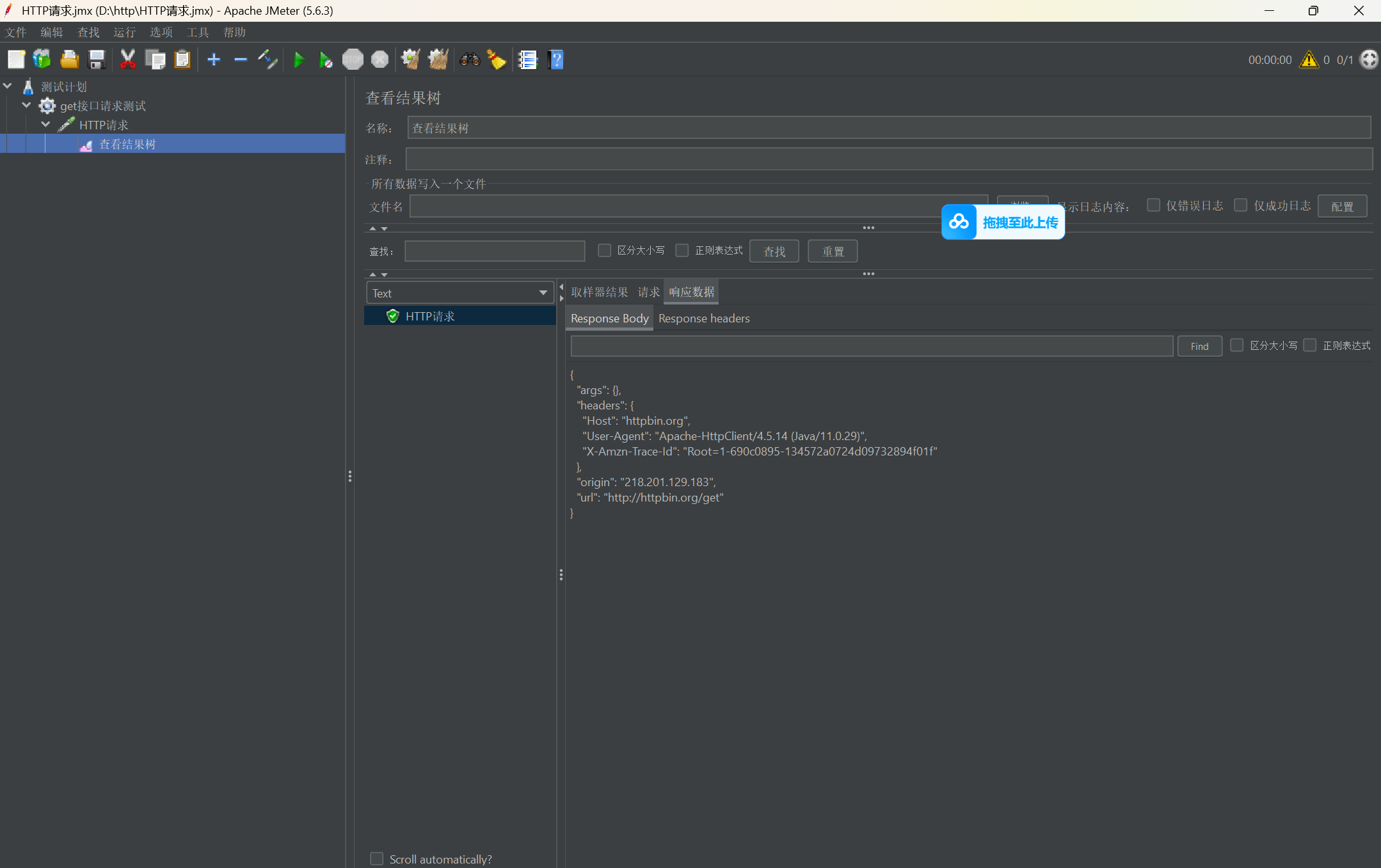The image size is (1381, 868).
Task: Click the floppy disk Save icon
Action: [x=97, y=60]
